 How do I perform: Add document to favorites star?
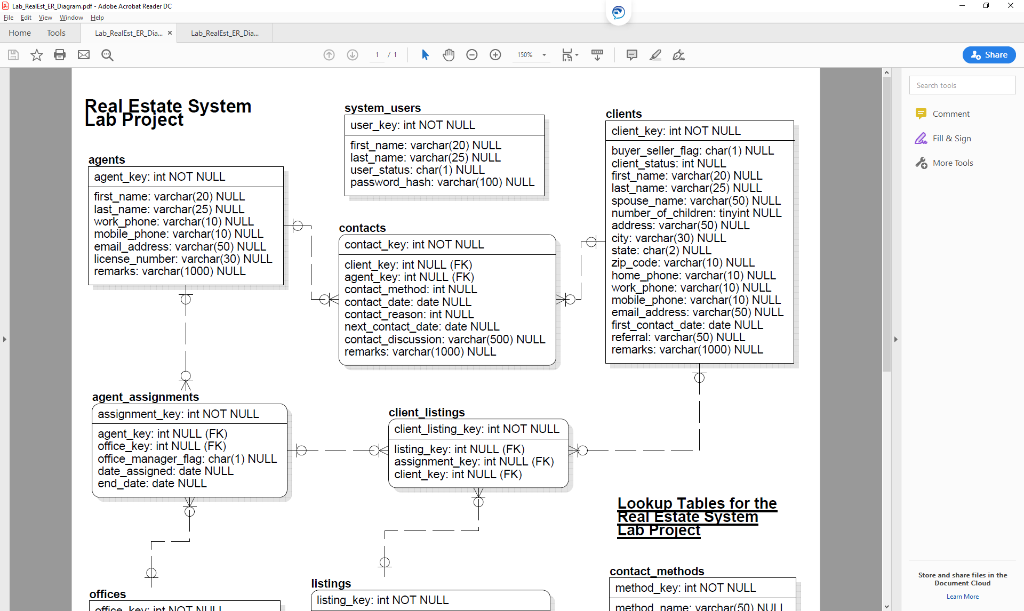tap(35, 55)
